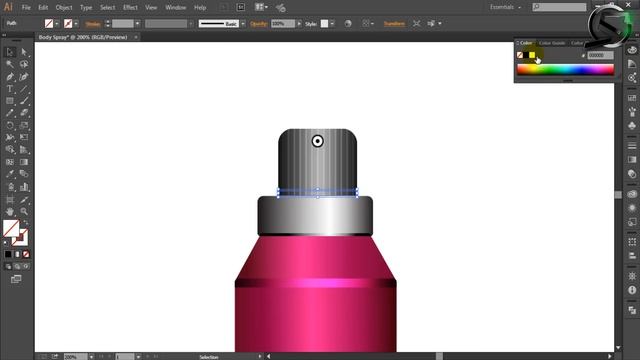640x360 pixels.
Task: Open Gradient panel from right dock
Action: [x=632, y=160]
